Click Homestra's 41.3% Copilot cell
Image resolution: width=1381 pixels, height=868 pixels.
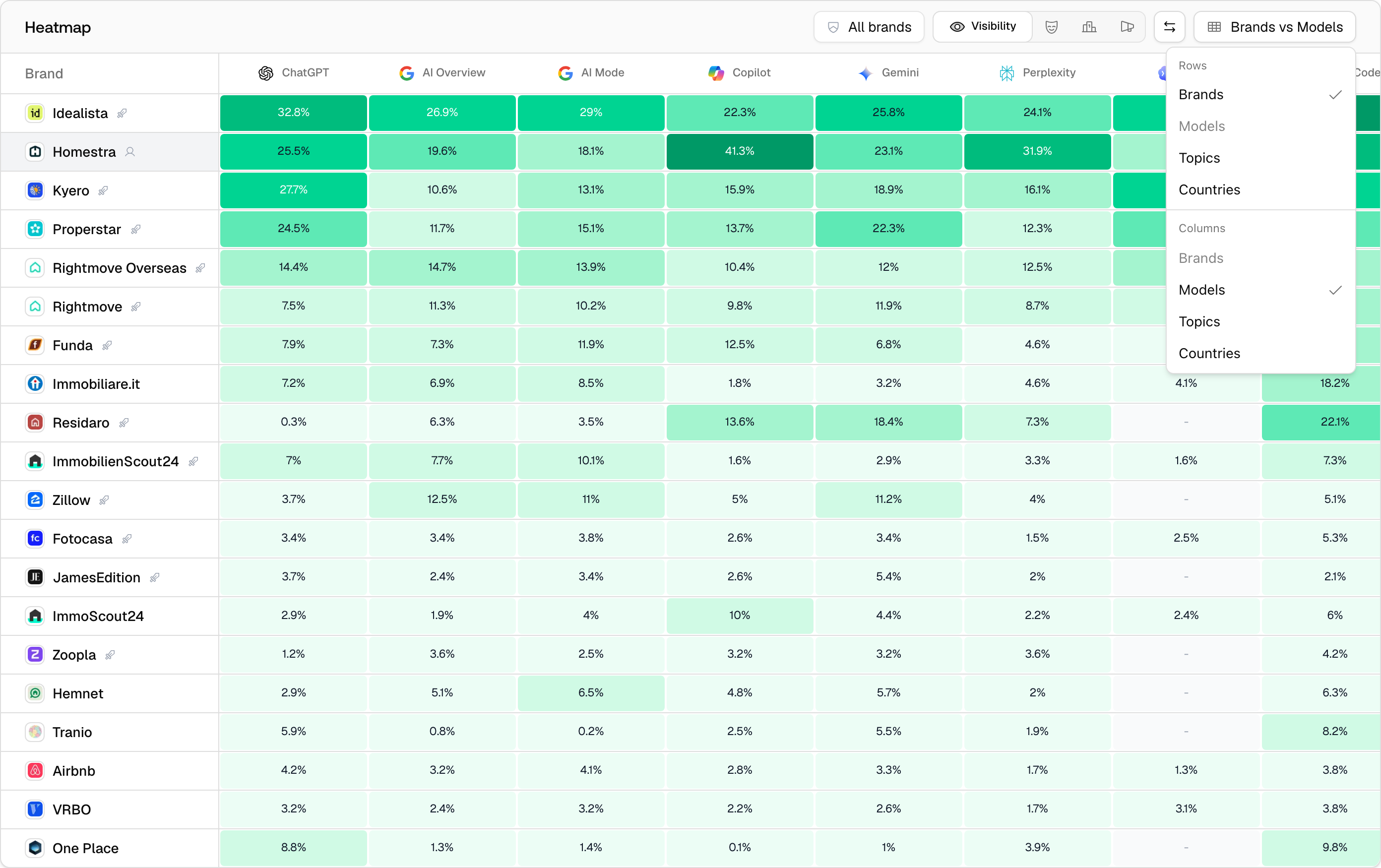pos(739,151)
